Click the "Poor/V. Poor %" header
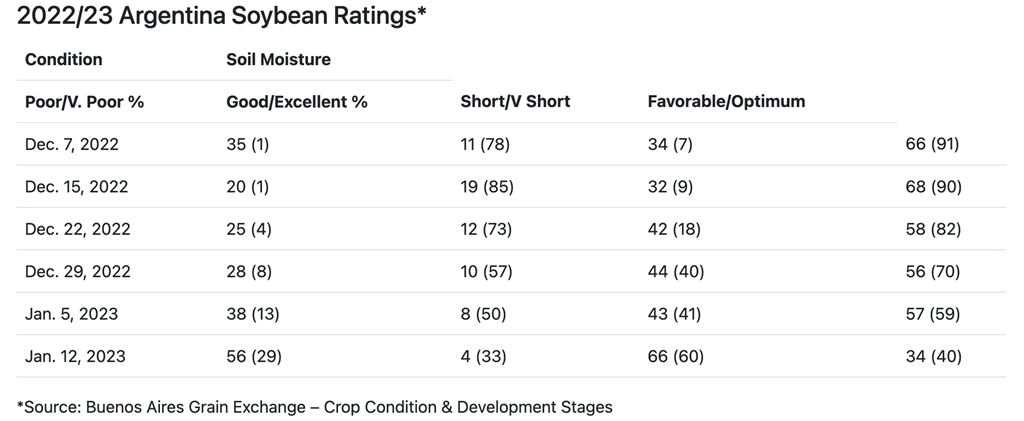 [x=85, y=101]
